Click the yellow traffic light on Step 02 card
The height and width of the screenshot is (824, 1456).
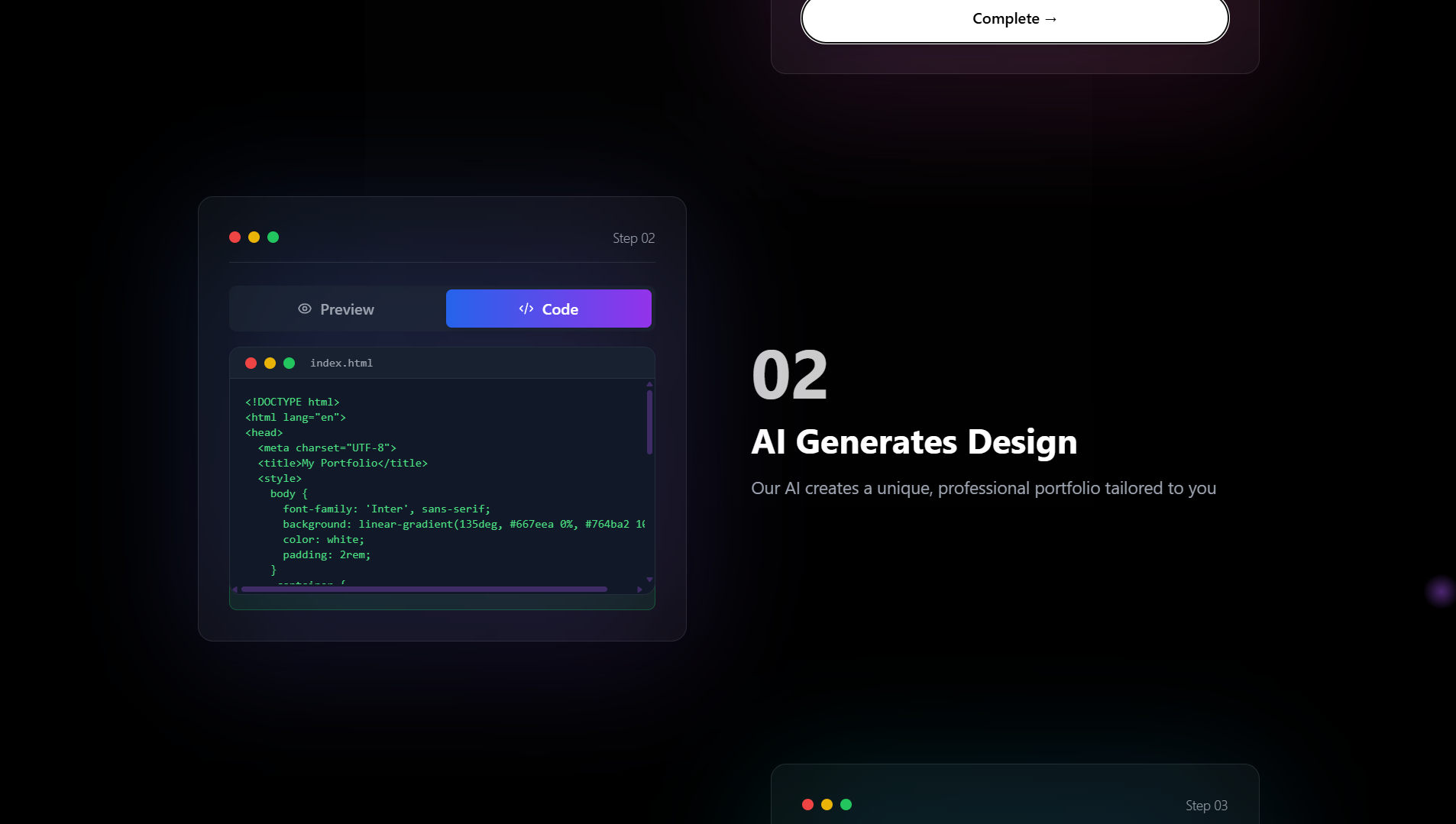coord(254,237)
